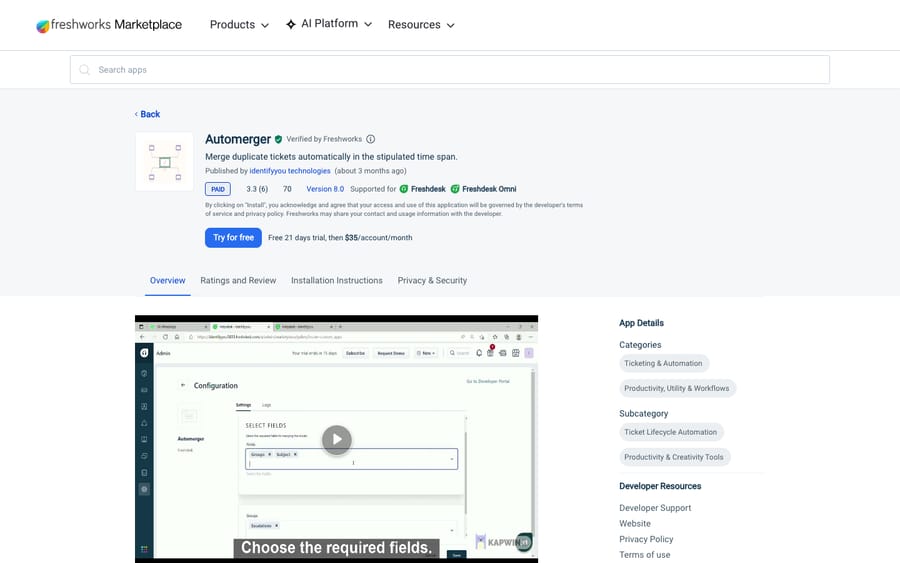Viewport: 900px width, 563px height.
Task: Click the AI Platform sparkle icon
Action: tap(291, 24)
